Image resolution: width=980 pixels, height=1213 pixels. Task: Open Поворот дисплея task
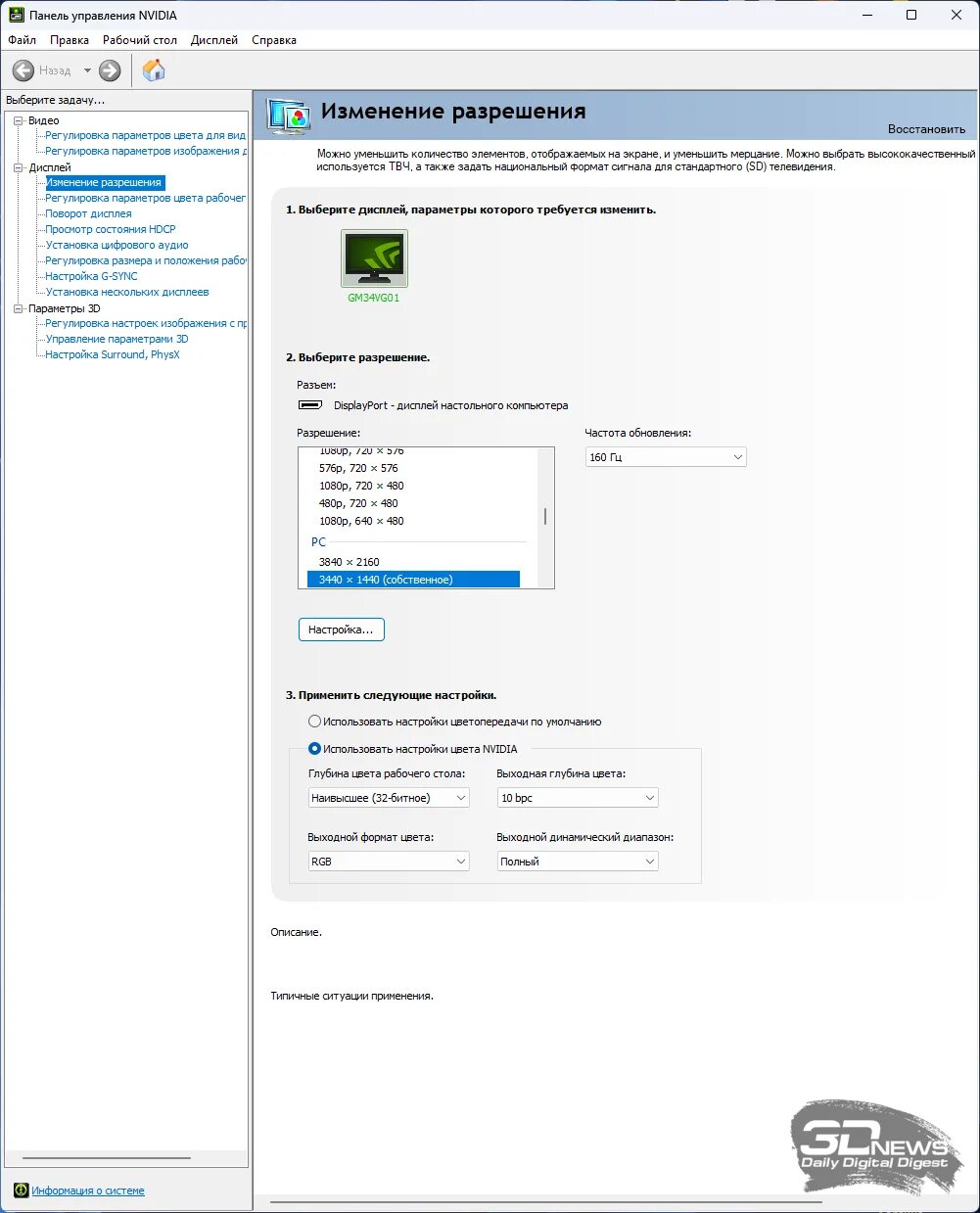tap(88, 213)
